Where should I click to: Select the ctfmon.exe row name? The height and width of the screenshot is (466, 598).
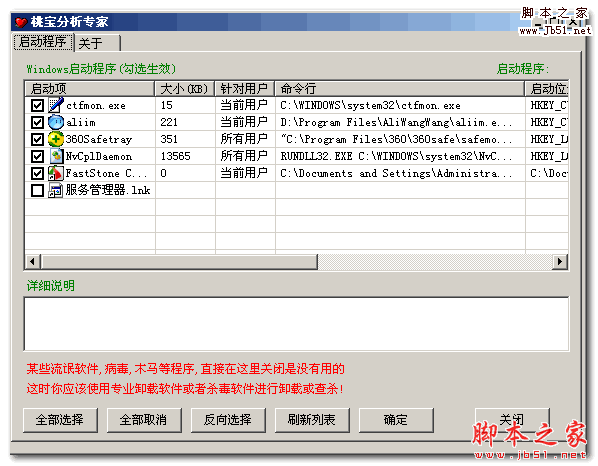pos(96,105)
